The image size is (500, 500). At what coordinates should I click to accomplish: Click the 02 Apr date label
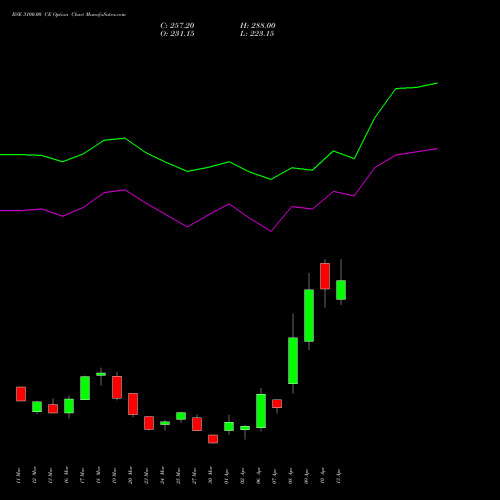[242, 476]
